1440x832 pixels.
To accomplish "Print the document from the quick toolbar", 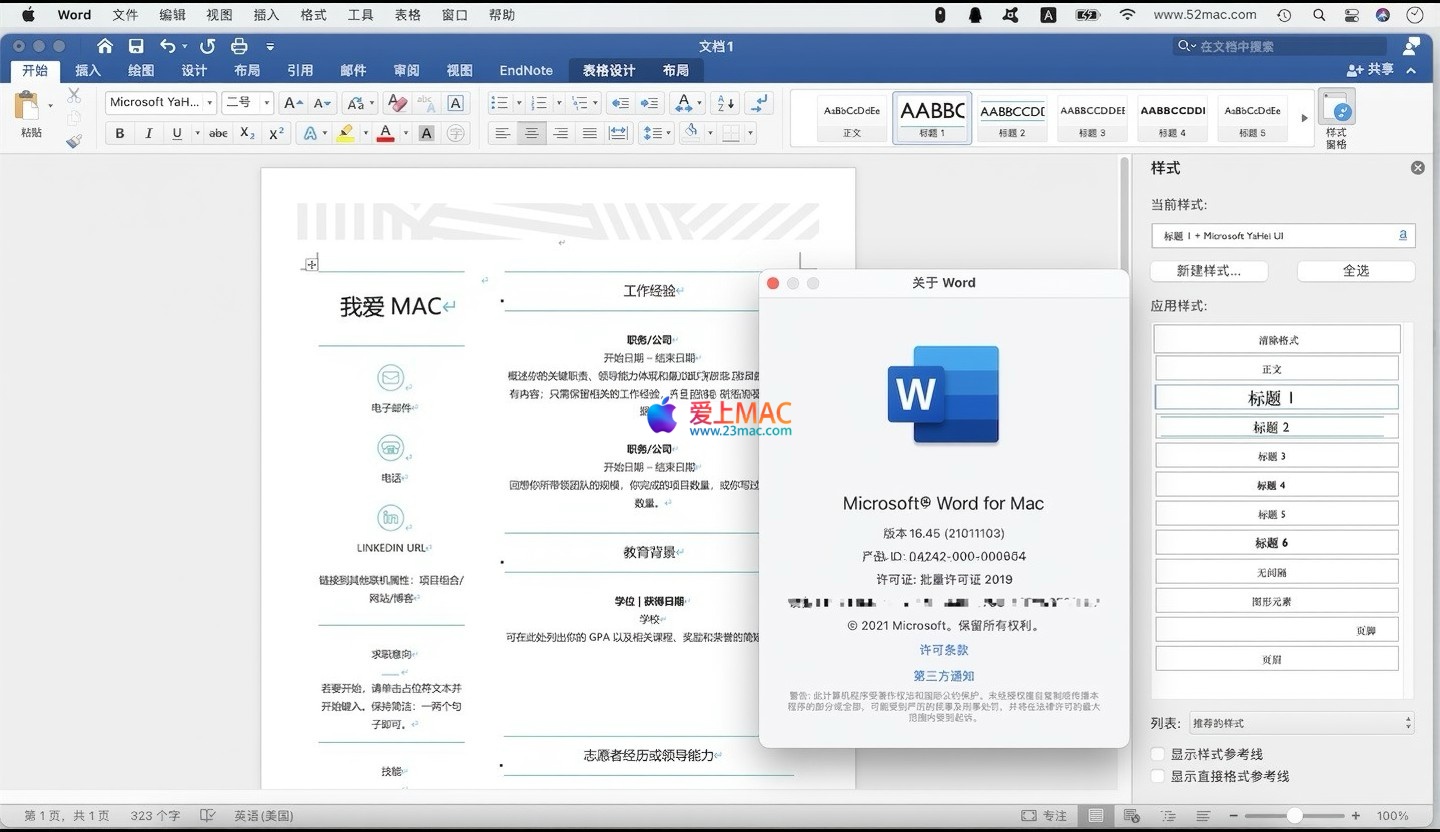I will pyautogui.click(x=239, y=46).
